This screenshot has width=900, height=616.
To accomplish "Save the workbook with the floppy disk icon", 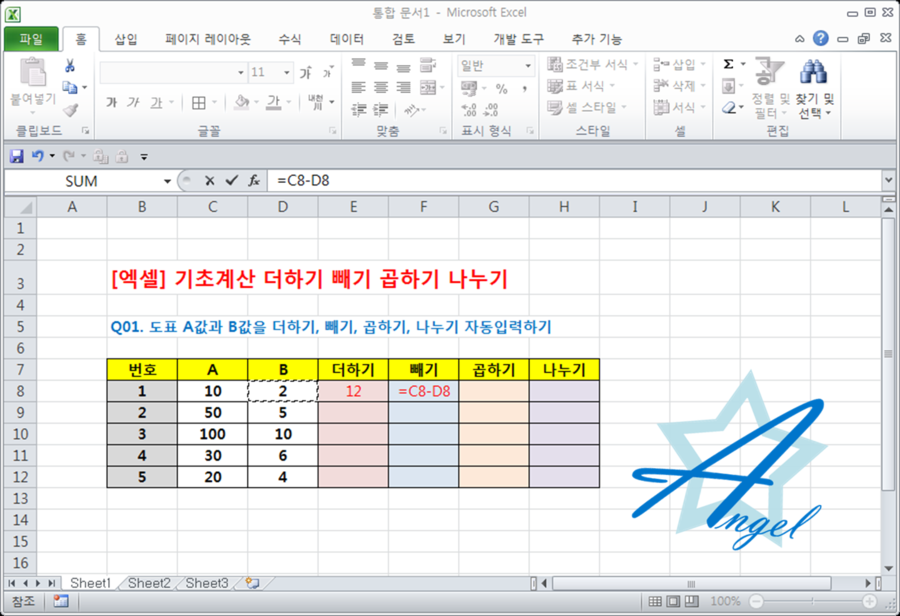I will (x=16, y=156).
